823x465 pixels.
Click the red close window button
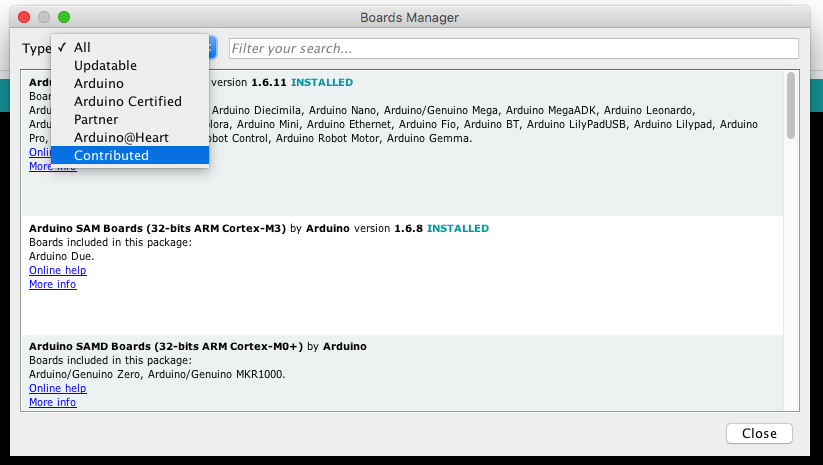(x=24, y=17)
